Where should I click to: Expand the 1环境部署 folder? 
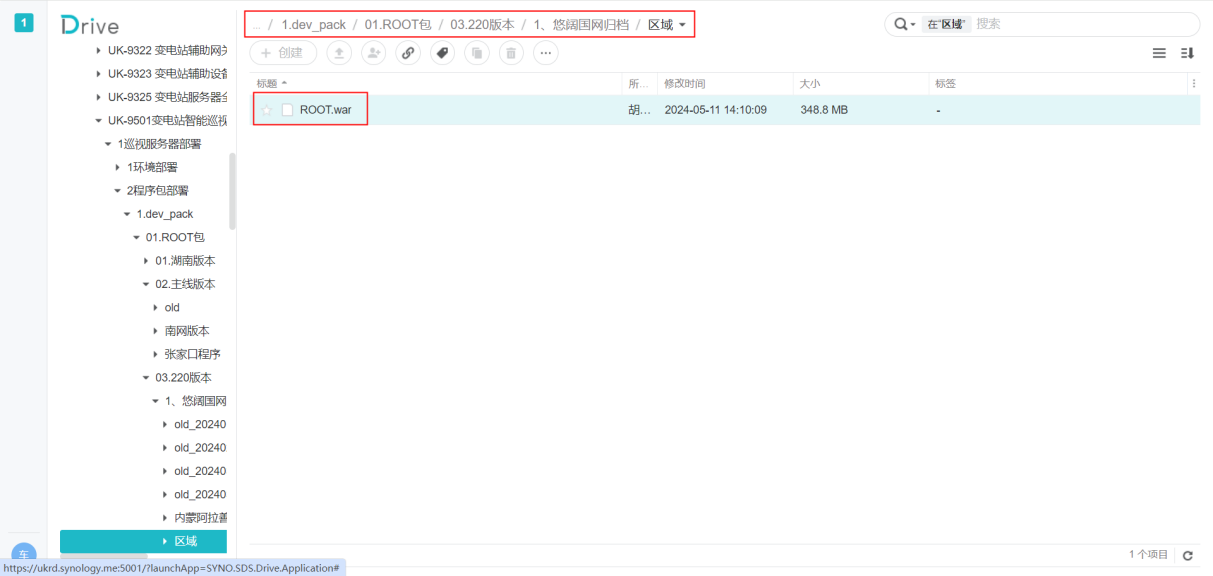(x=117, y=167)
